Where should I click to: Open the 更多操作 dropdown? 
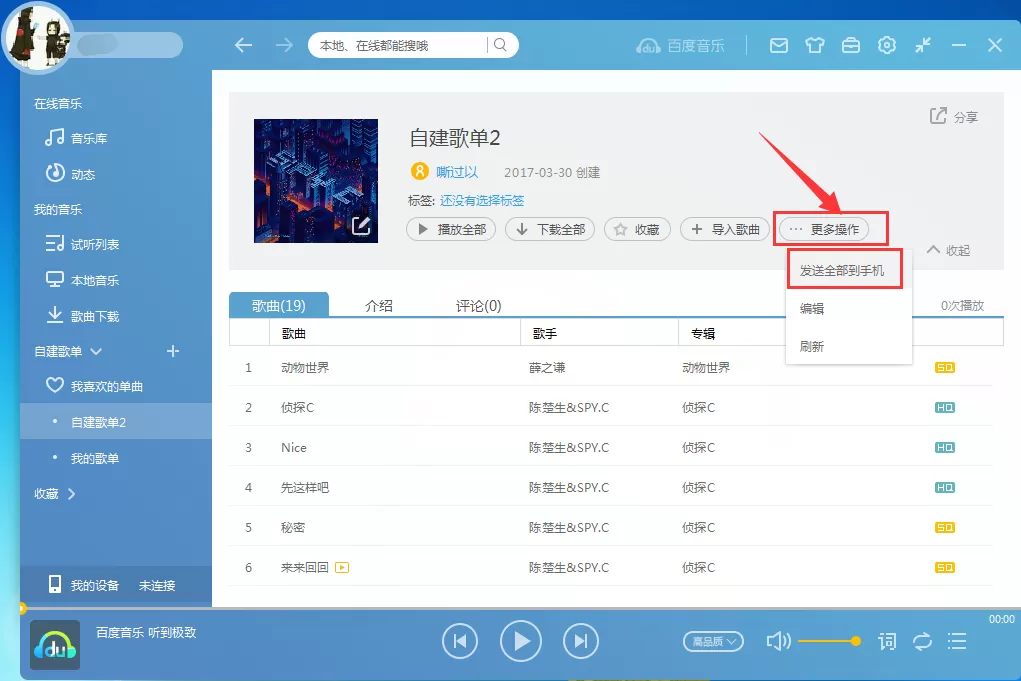tap(824, 229)
